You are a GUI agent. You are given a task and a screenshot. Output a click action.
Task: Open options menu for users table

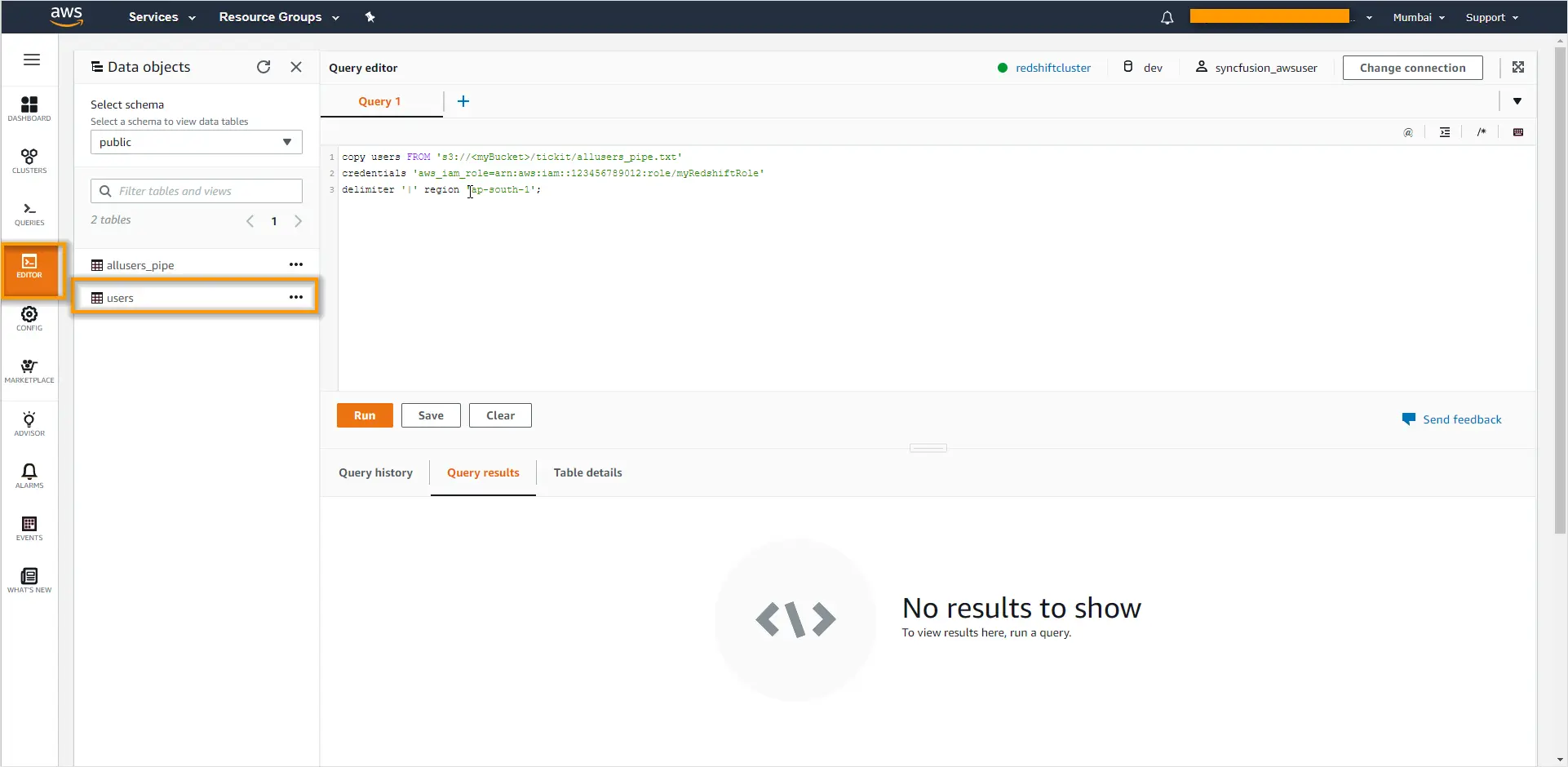tap(296, 298)
